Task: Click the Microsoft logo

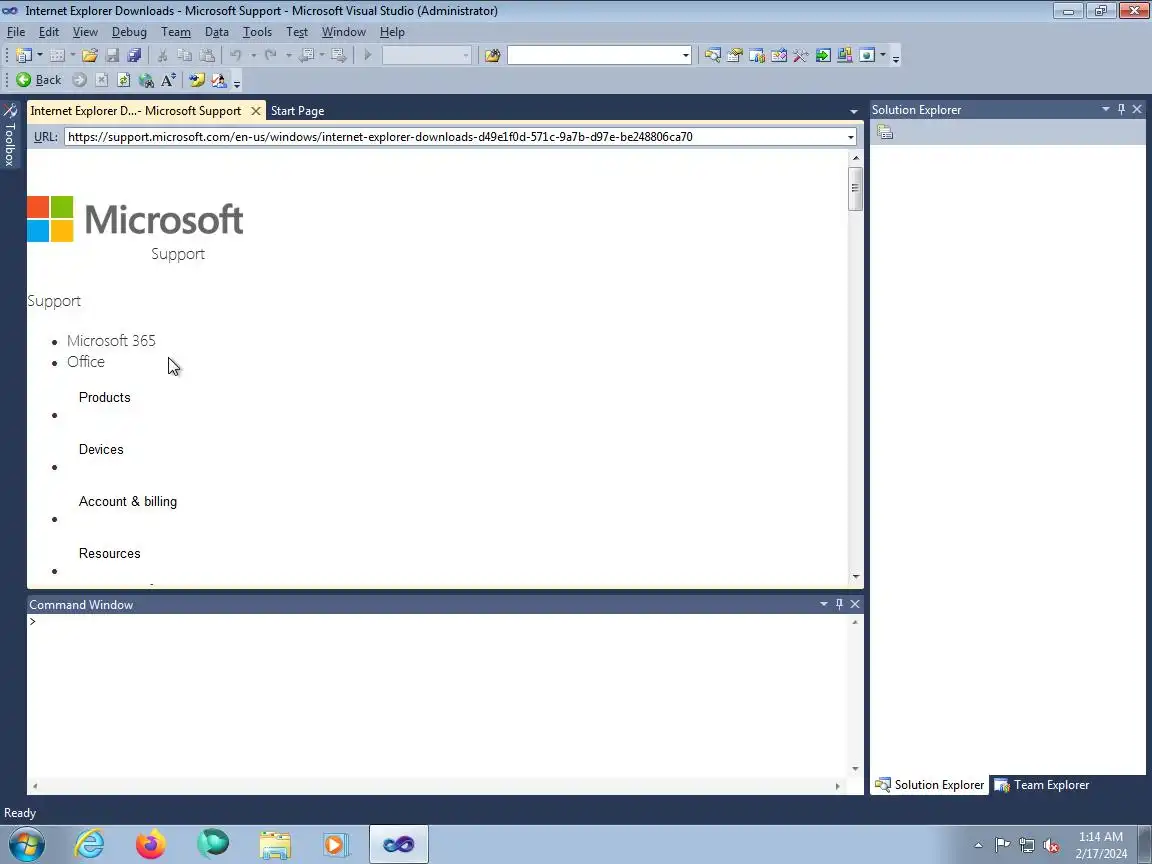Action: tap(135, 219)
